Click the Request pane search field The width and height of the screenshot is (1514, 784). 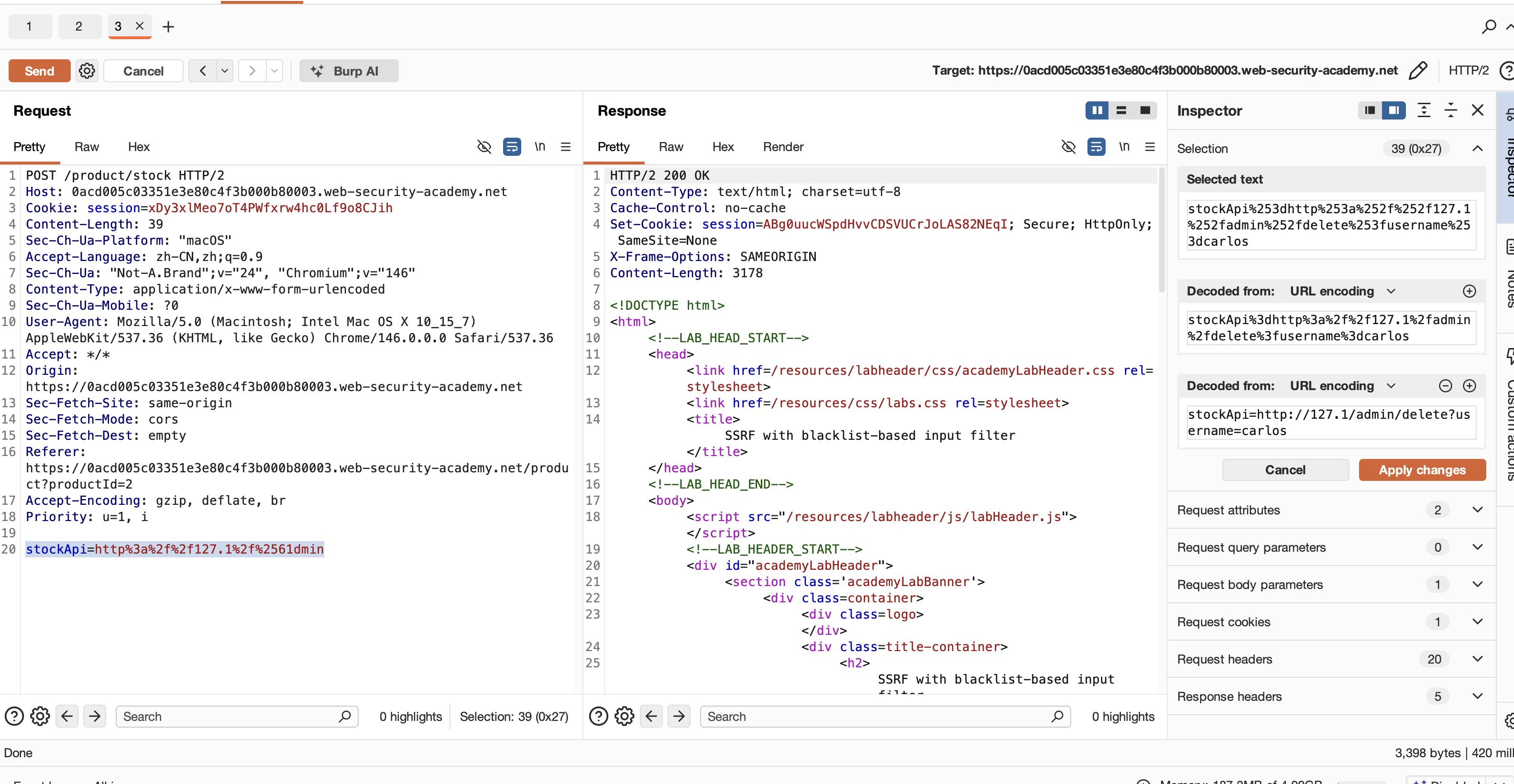tap(229, 717)
